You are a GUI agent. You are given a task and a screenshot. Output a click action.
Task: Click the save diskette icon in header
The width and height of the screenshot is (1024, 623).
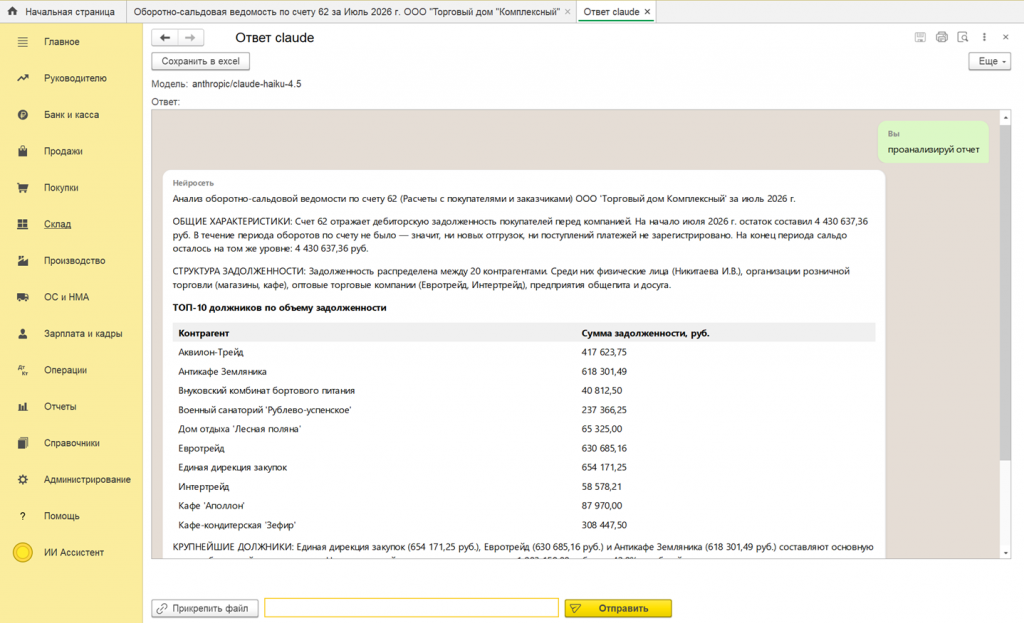[920, 37]
